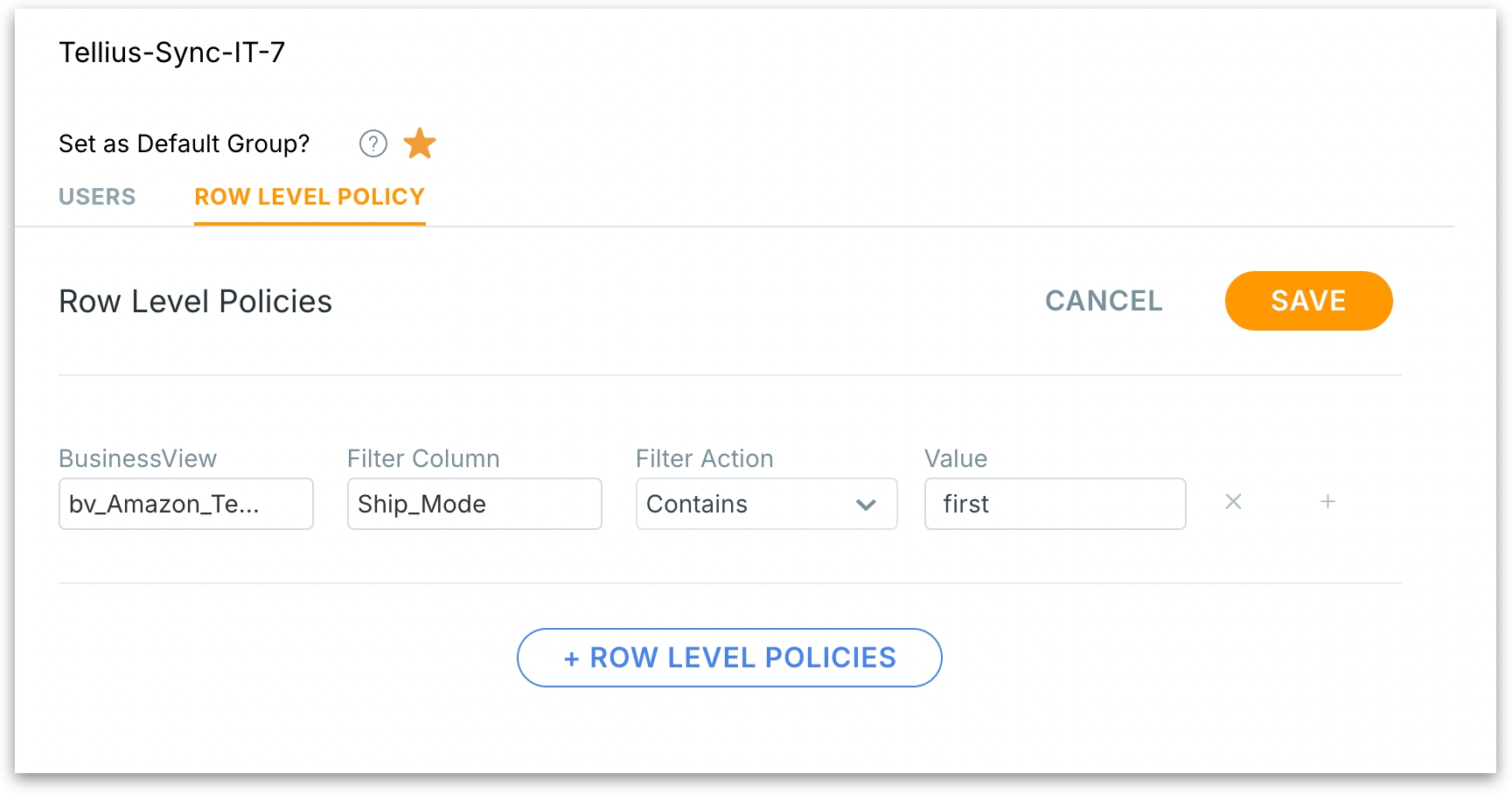Click the help question mark icon

pos(373,143)
